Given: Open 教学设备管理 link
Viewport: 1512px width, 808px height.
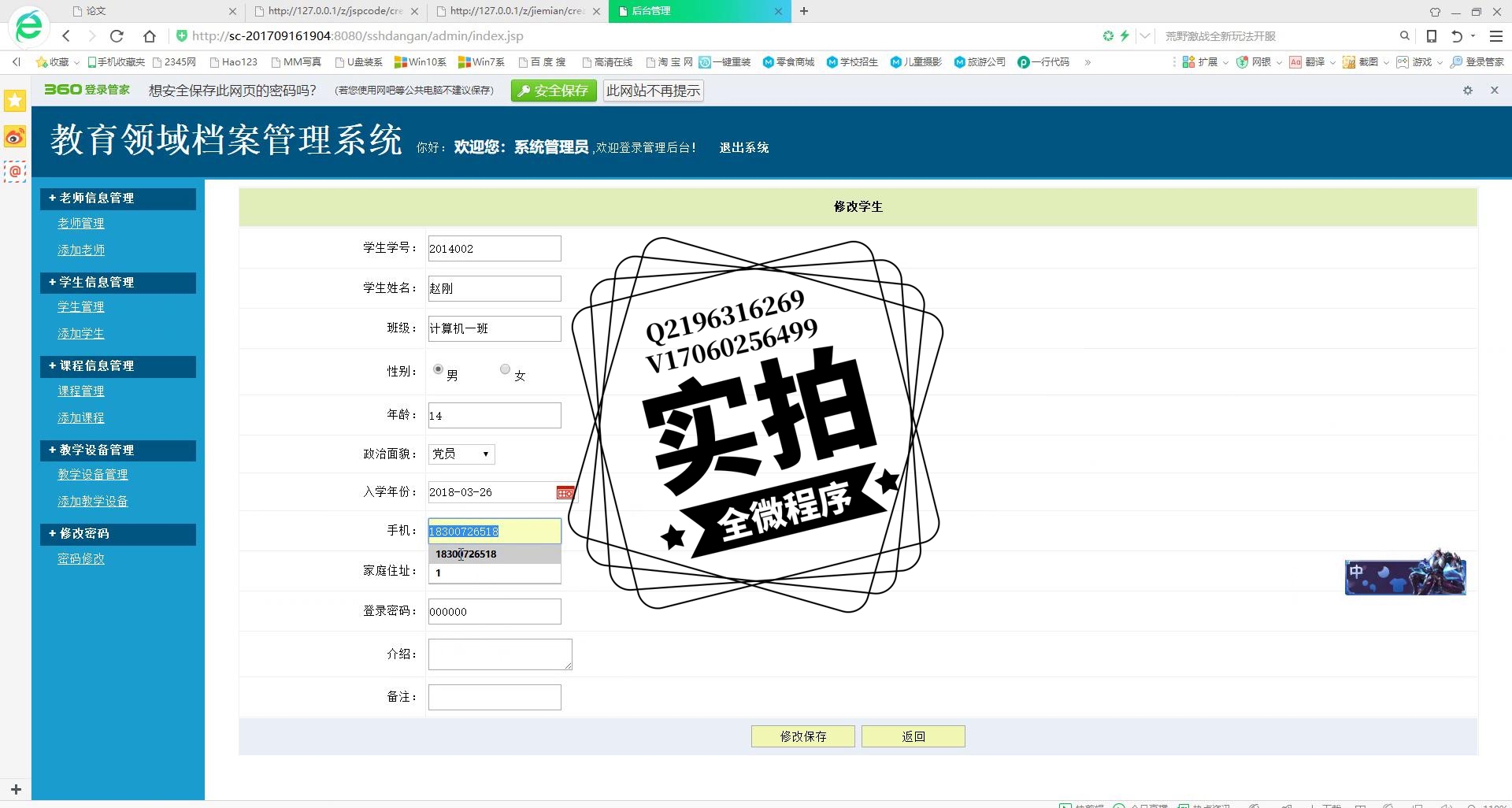Looking at the screenshot, I should 93,475.
